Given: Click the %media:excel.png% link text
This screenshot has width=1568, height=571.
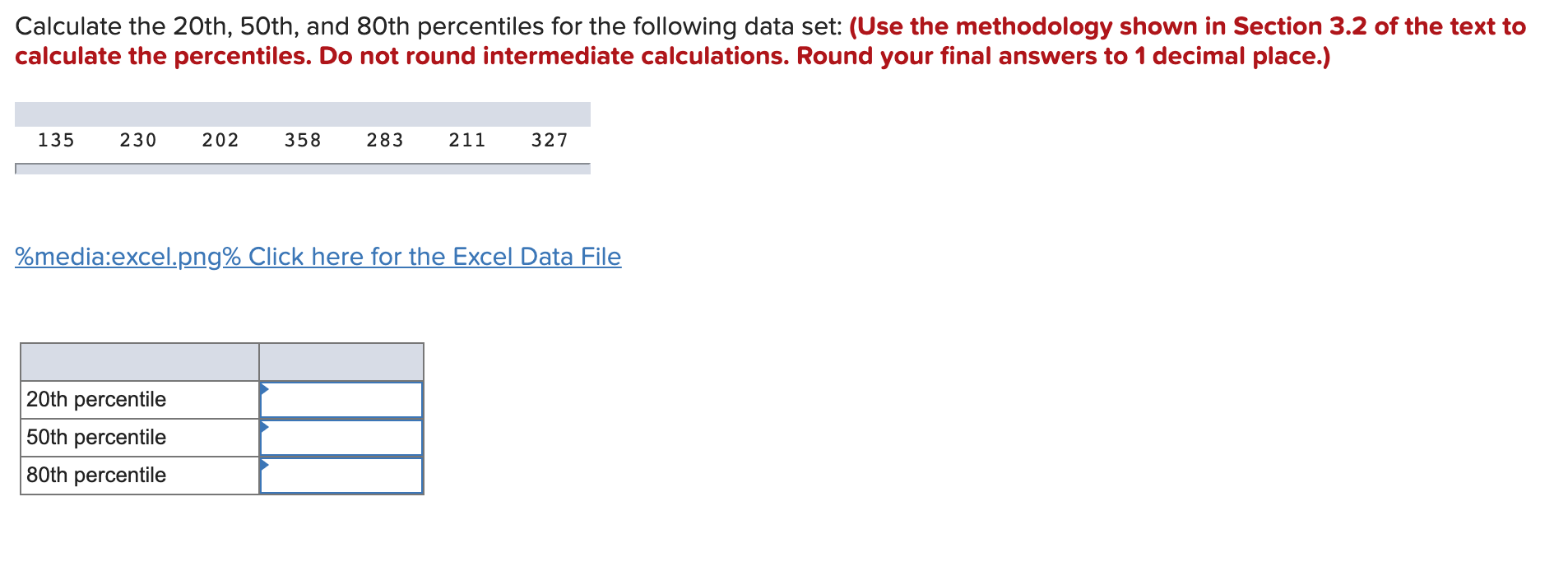Looking at the screenshot, I should [x=125, y=256].
